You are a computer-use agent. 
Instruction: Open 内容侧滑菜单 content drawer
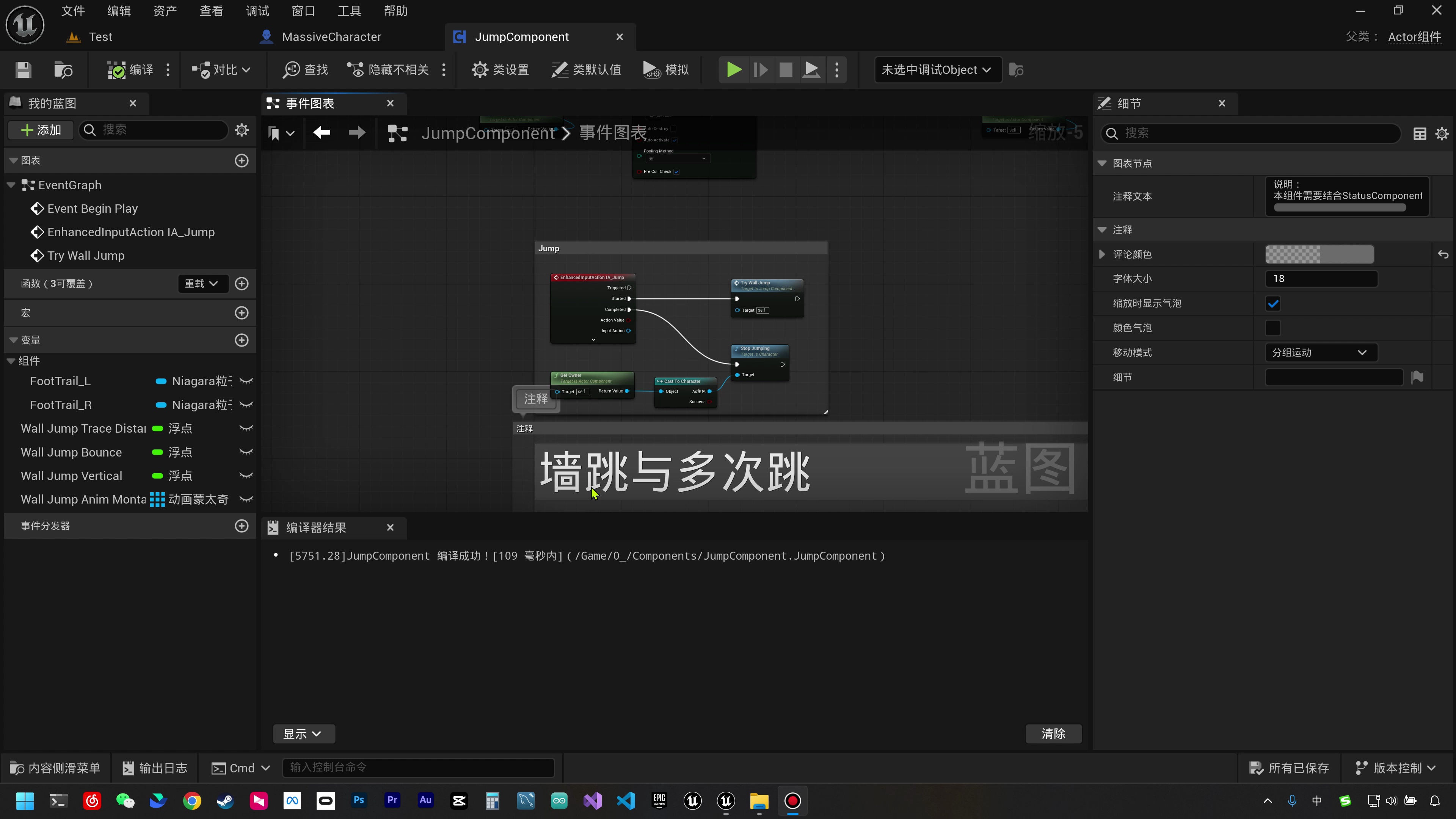pyautogui.click(x=55, y=768)
